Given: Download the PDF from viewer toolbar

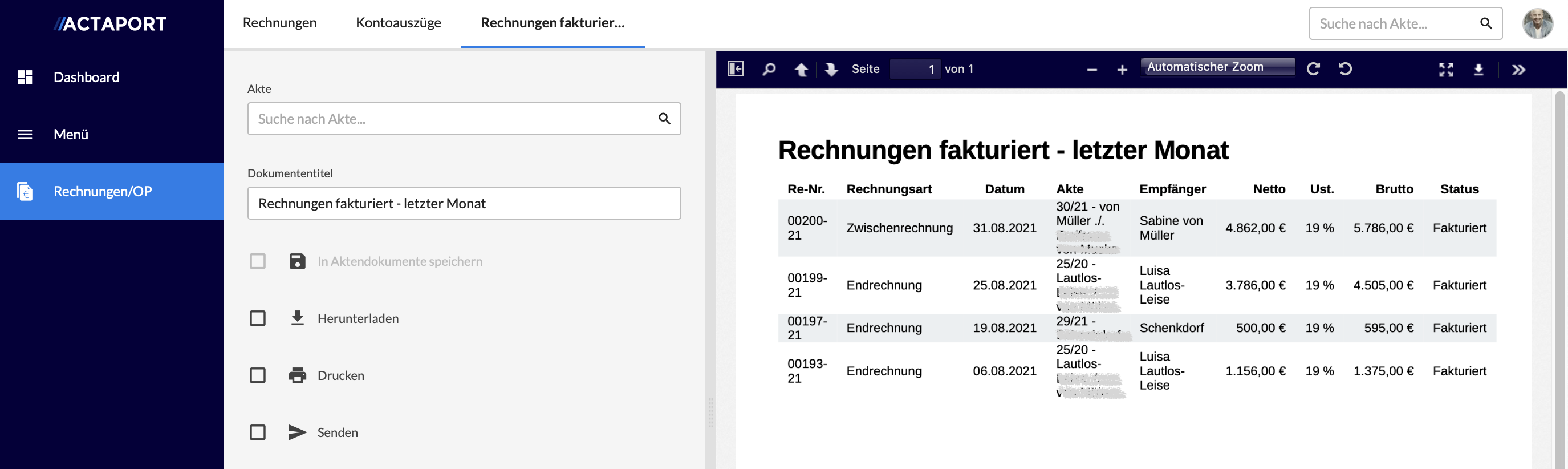Looking at the screenshot, I should point(1478,70).
